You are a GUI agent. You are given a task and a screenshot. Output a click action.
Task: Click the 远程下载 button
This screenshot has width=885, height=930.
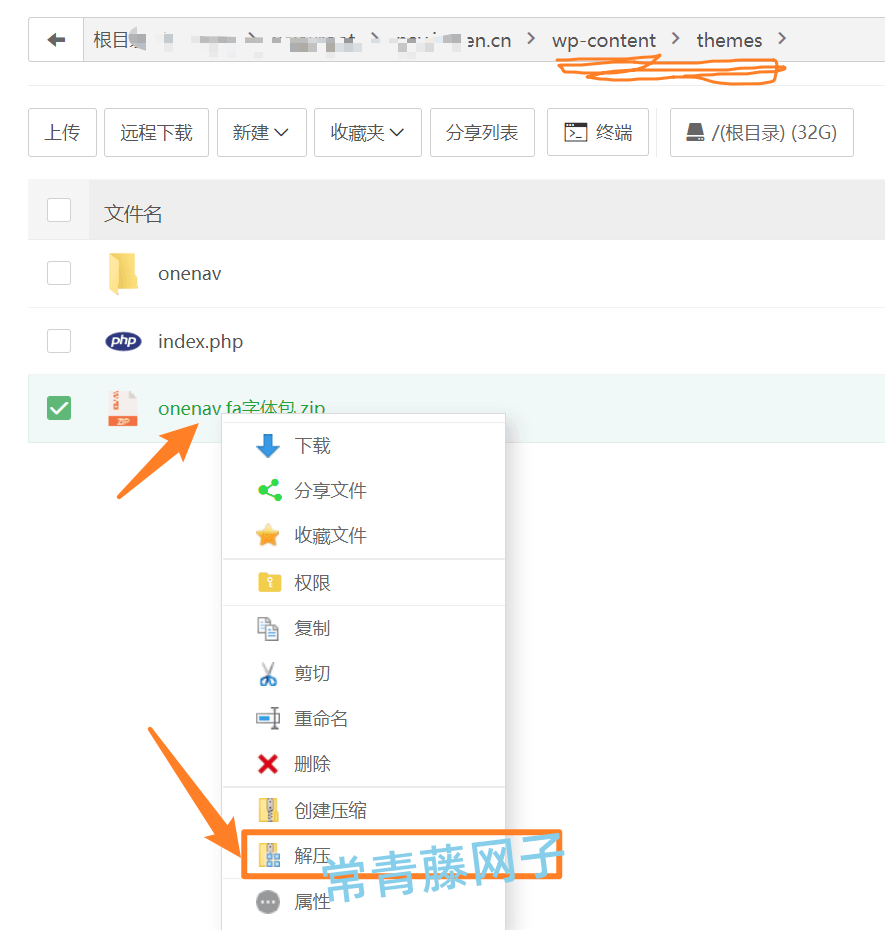[x=157, y=132]
